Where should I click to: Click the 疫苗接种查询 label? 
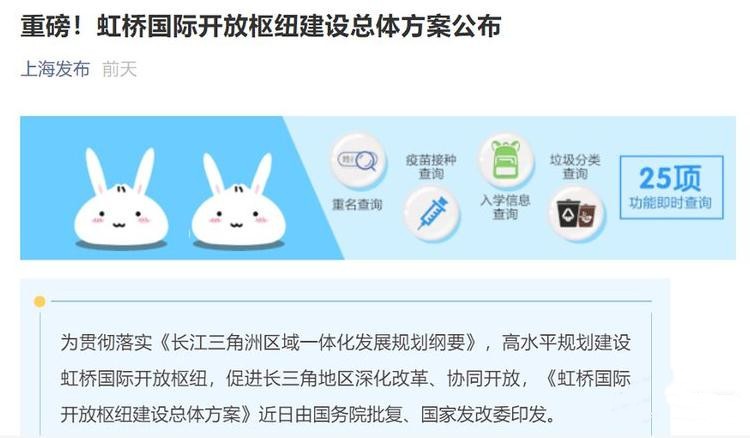point(431,166)
